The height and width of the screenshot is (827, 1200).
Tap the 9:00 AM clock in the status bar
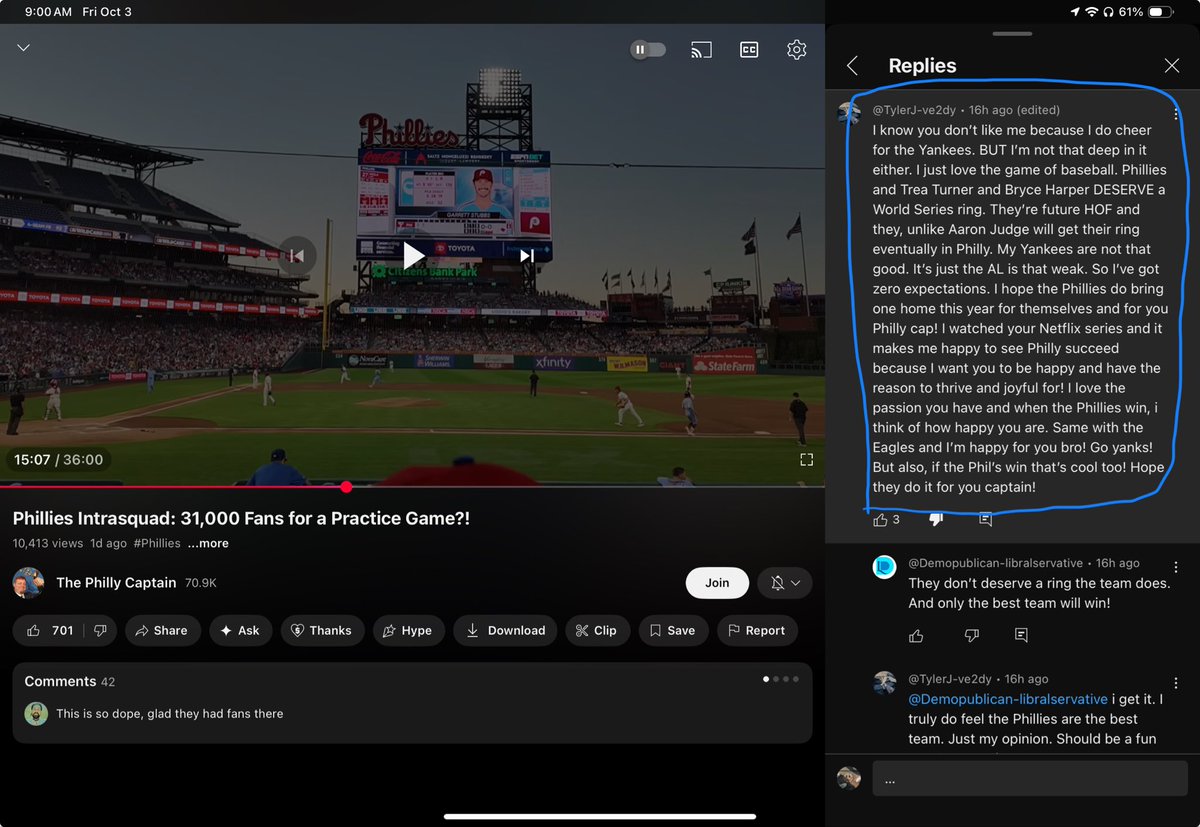tap(48, 12)
